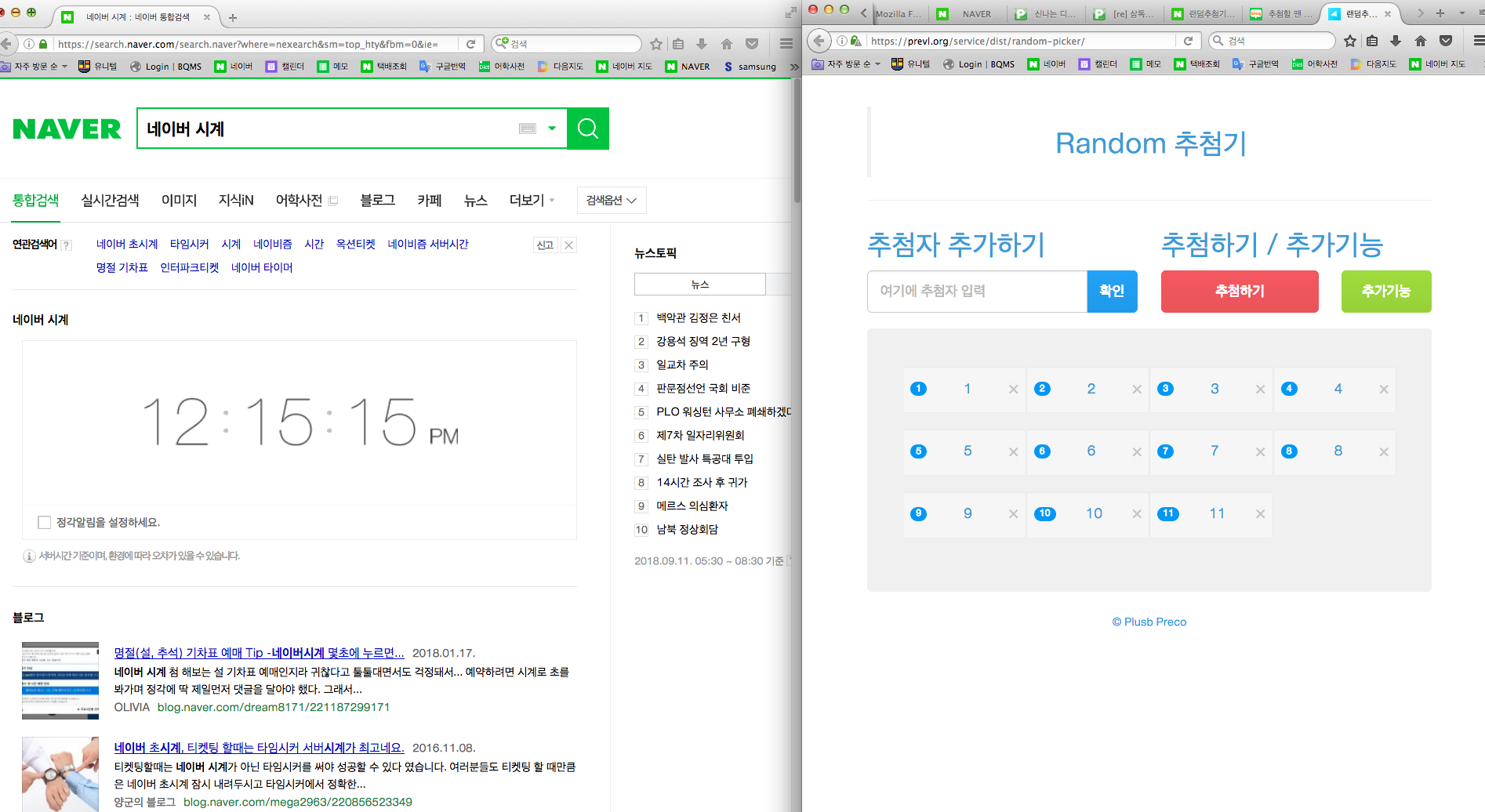Click the green 추가기능 button
Viewport: 1485px width, 812px height.
(x=1386, y=292)
